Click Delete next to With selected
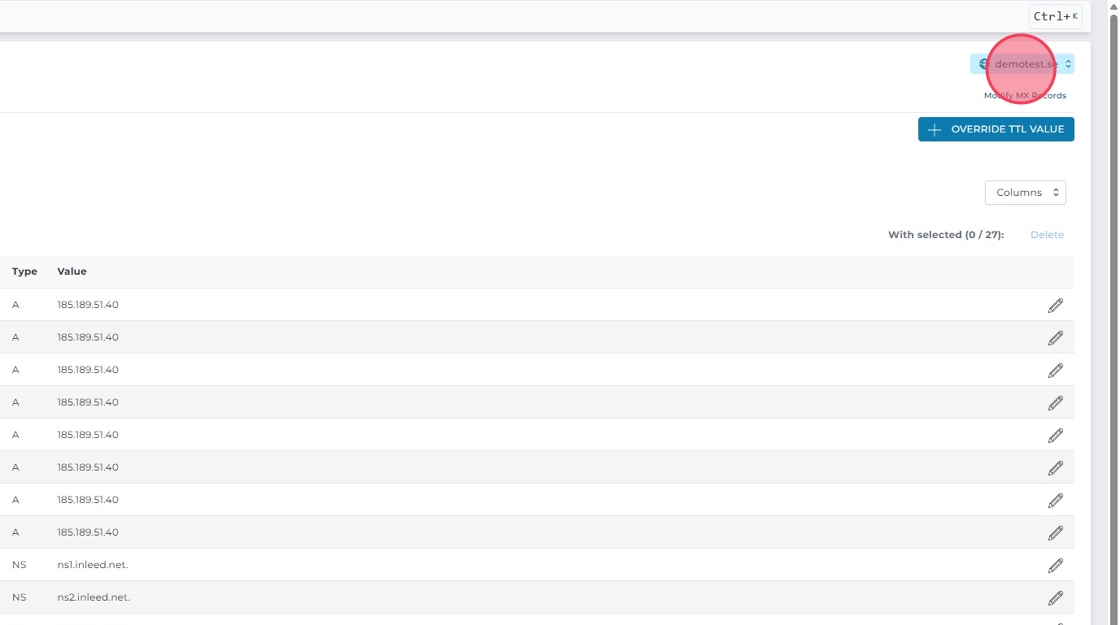The image size is (1120, 625). coord(1047,235)
